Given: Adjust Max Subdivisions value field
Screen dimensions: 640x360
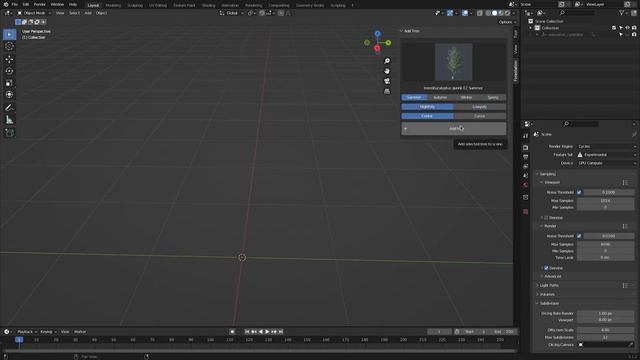Looking at the screenshot, I should point(605,338).
